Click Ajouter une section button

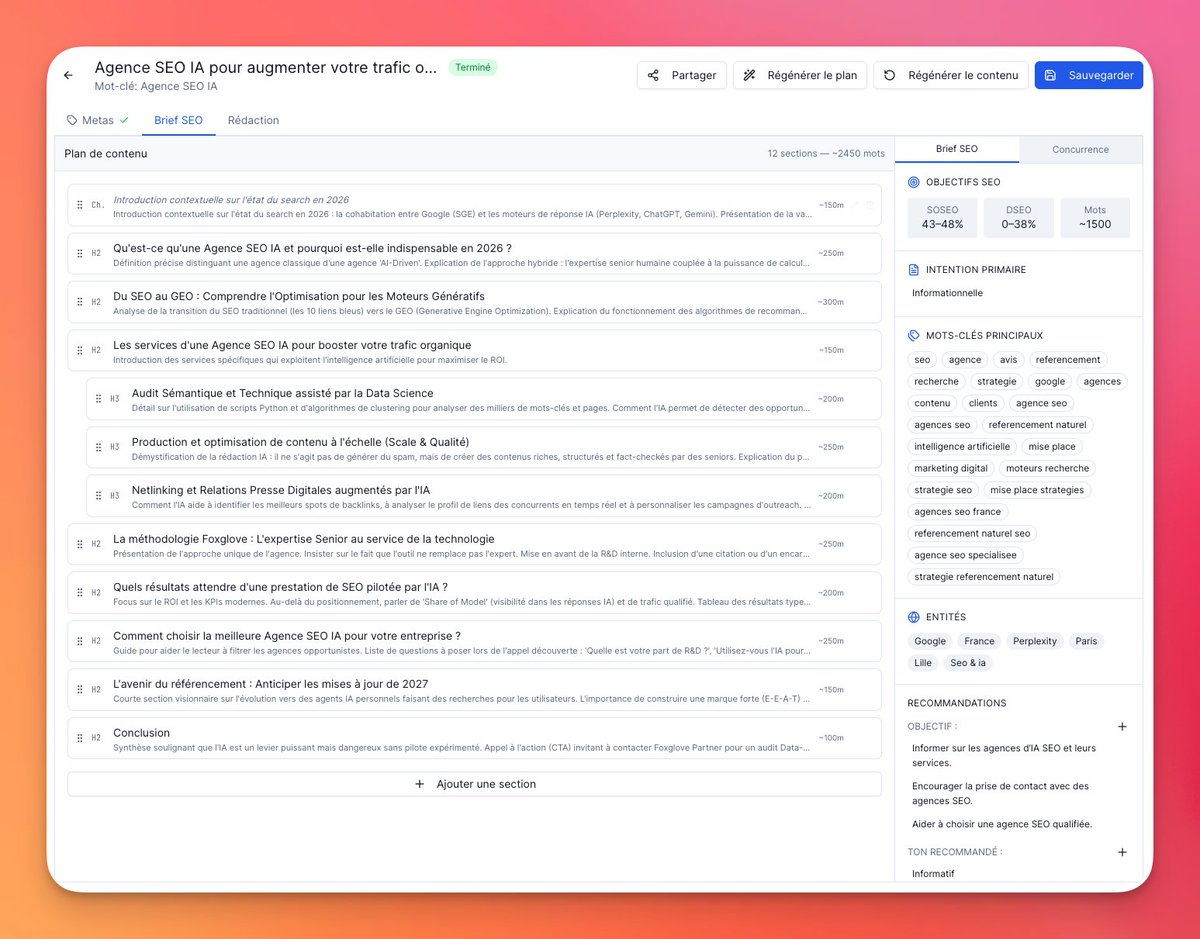pos(475,784)
